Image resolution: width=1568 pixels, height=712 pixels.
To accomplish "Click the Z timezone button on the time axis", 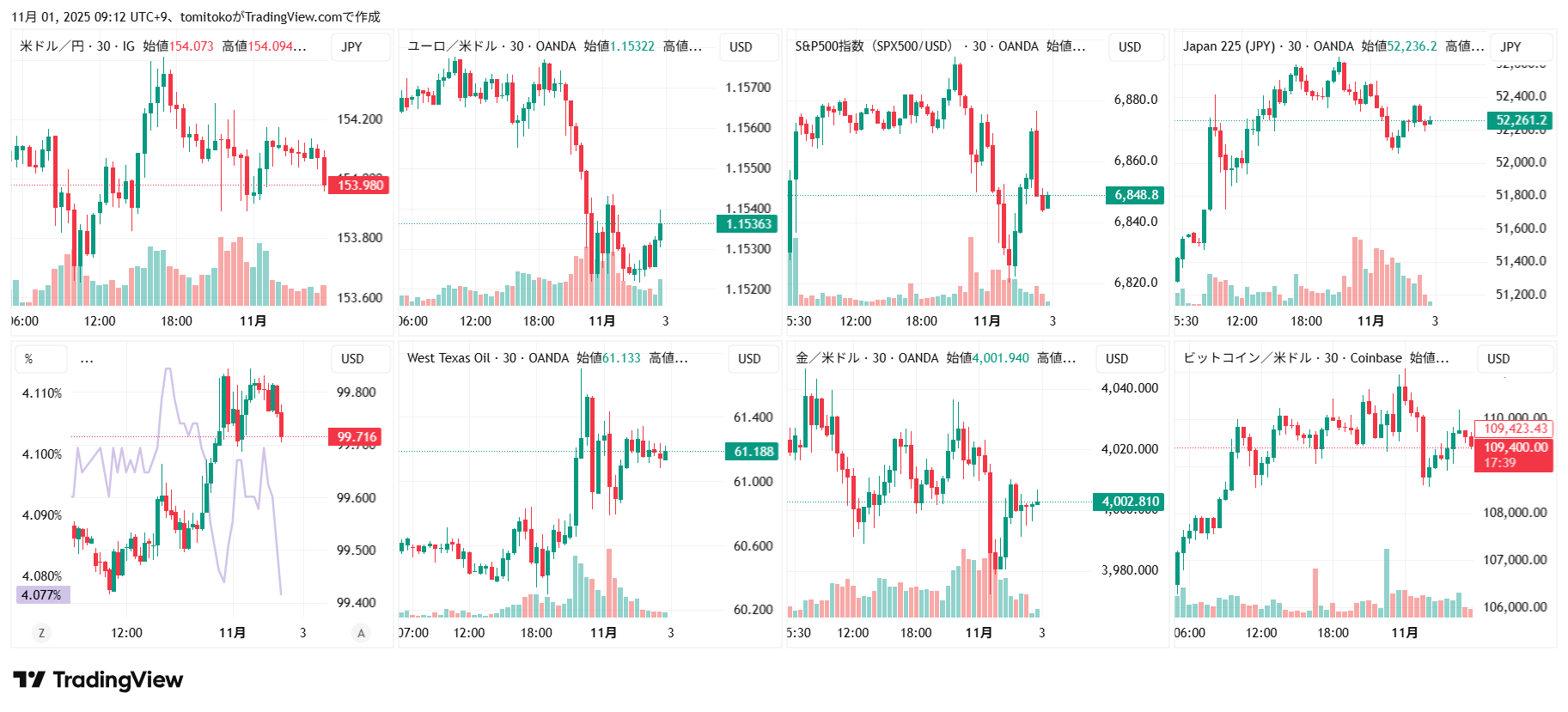I will tap(41, 633).
